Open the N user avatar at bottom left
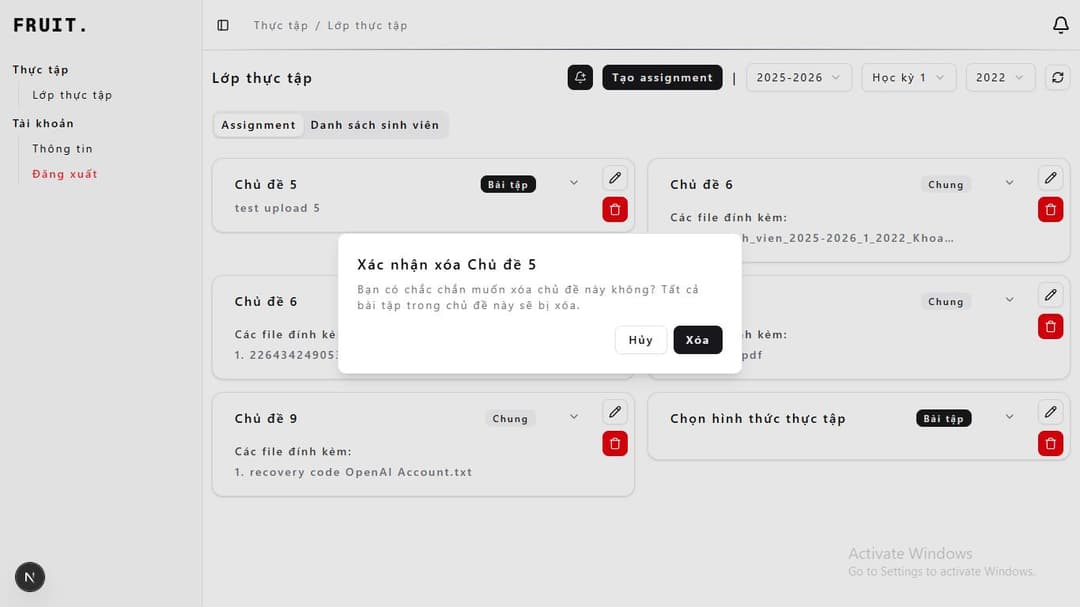This screenshot has height=607, width=1080. 29,577
